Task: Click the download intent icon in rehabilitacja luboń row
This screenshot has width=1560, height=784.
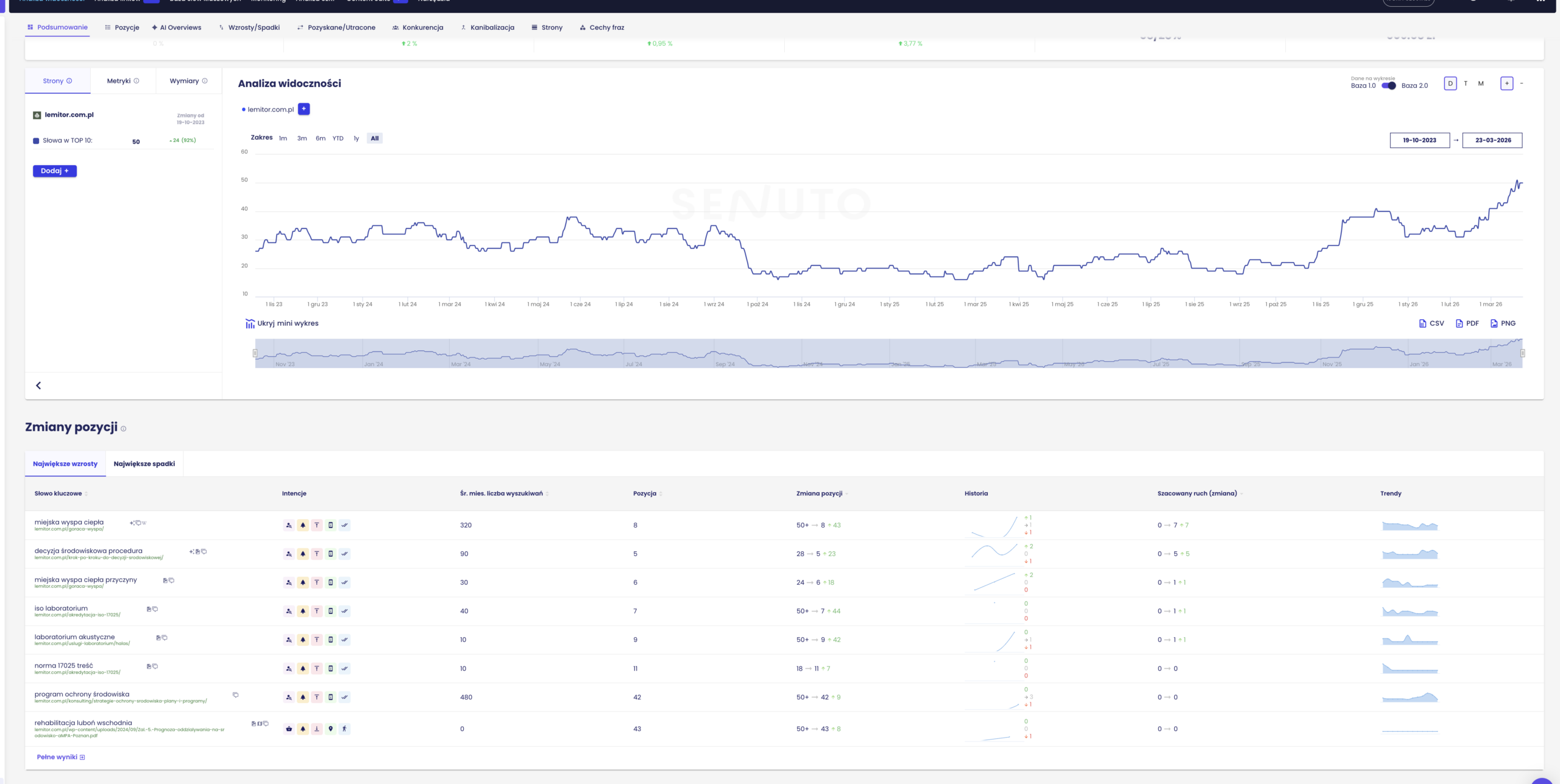Action: 317,729
